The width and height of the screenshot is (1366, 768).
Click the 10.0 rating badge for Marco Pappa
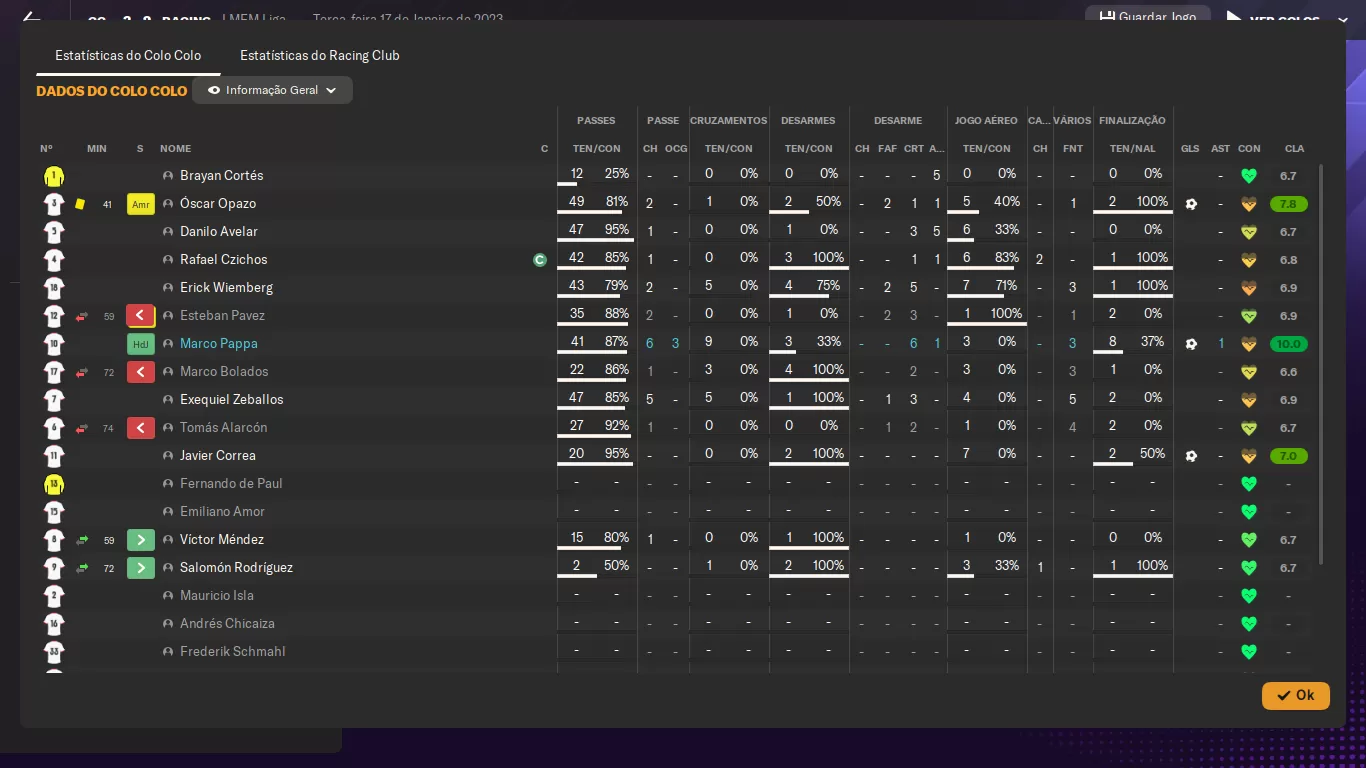click(1288, 344)
